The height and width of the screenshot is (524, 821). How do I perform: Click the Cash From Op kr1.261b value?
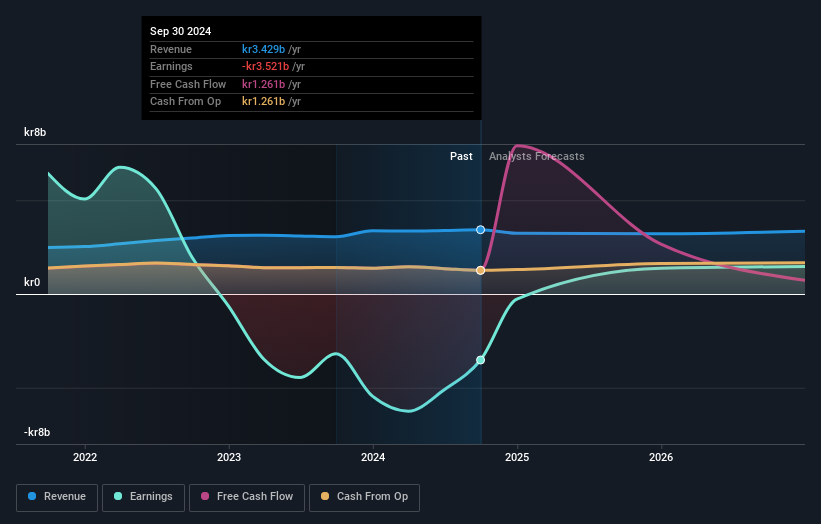pos(263,102)
